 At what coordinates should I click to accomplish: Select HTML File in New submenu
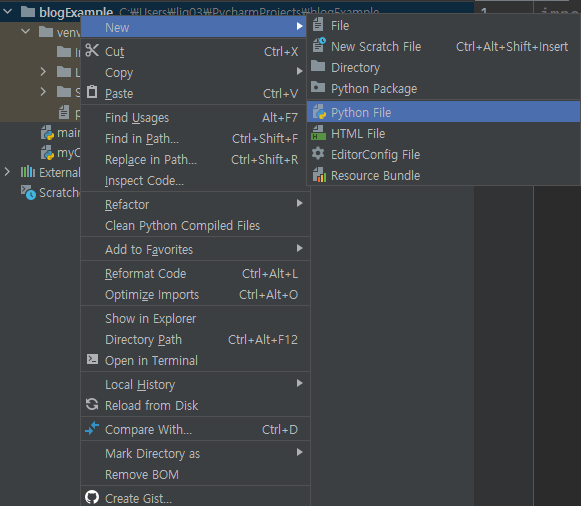(x=444, y=133)
